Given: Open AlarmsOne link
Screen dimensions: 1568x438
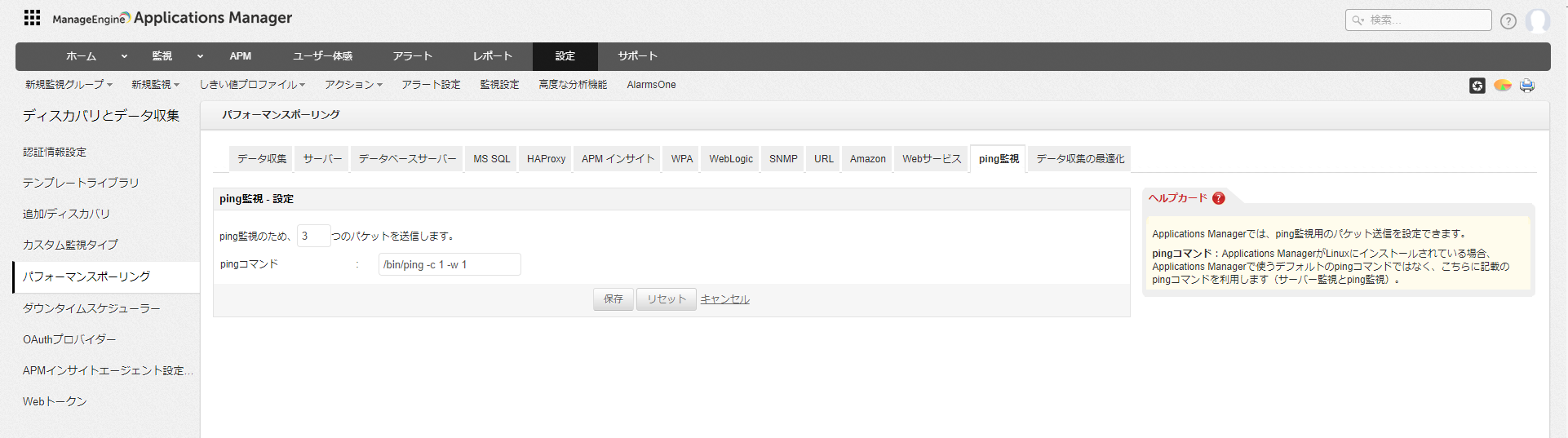Looking at the screenshot, I should pyautogui.click(x=651, y=85).
